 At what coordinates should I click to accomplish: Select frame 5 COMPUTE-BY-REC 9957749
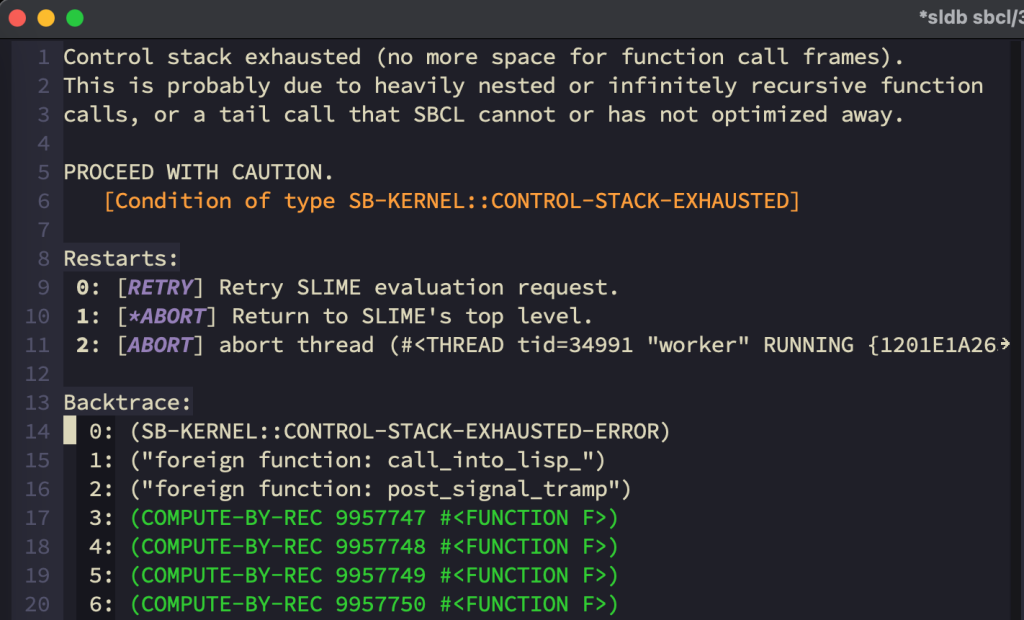(x=374, y=575)
